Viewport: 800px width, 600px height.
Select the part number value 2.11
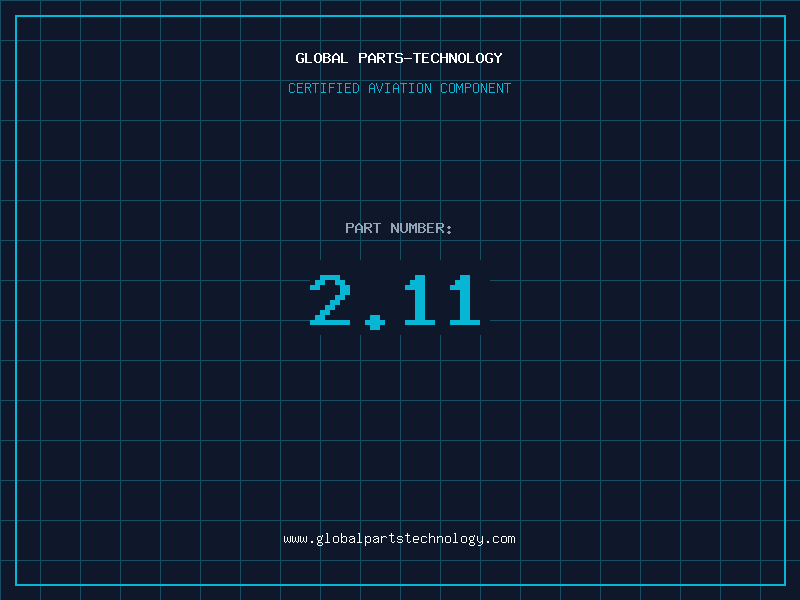pos(395,302)
